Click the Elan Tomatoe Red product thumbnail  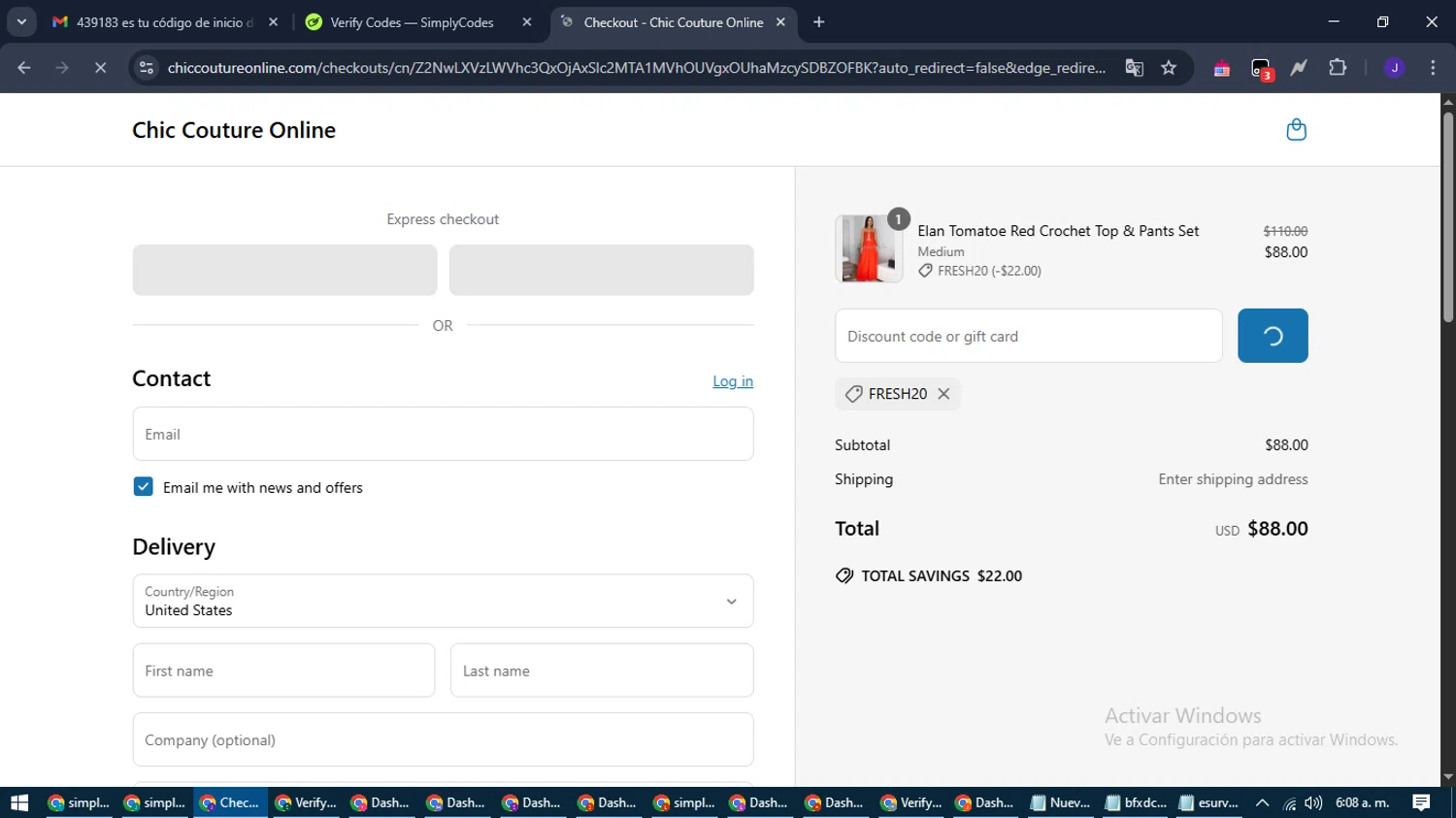869,248
